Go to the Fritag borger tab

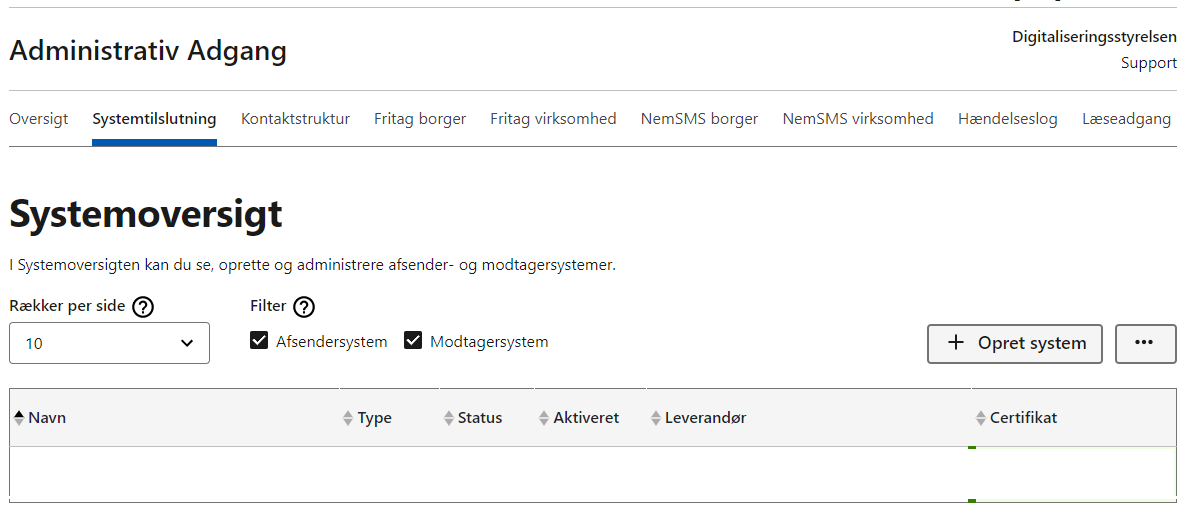[x=420, y=119]
